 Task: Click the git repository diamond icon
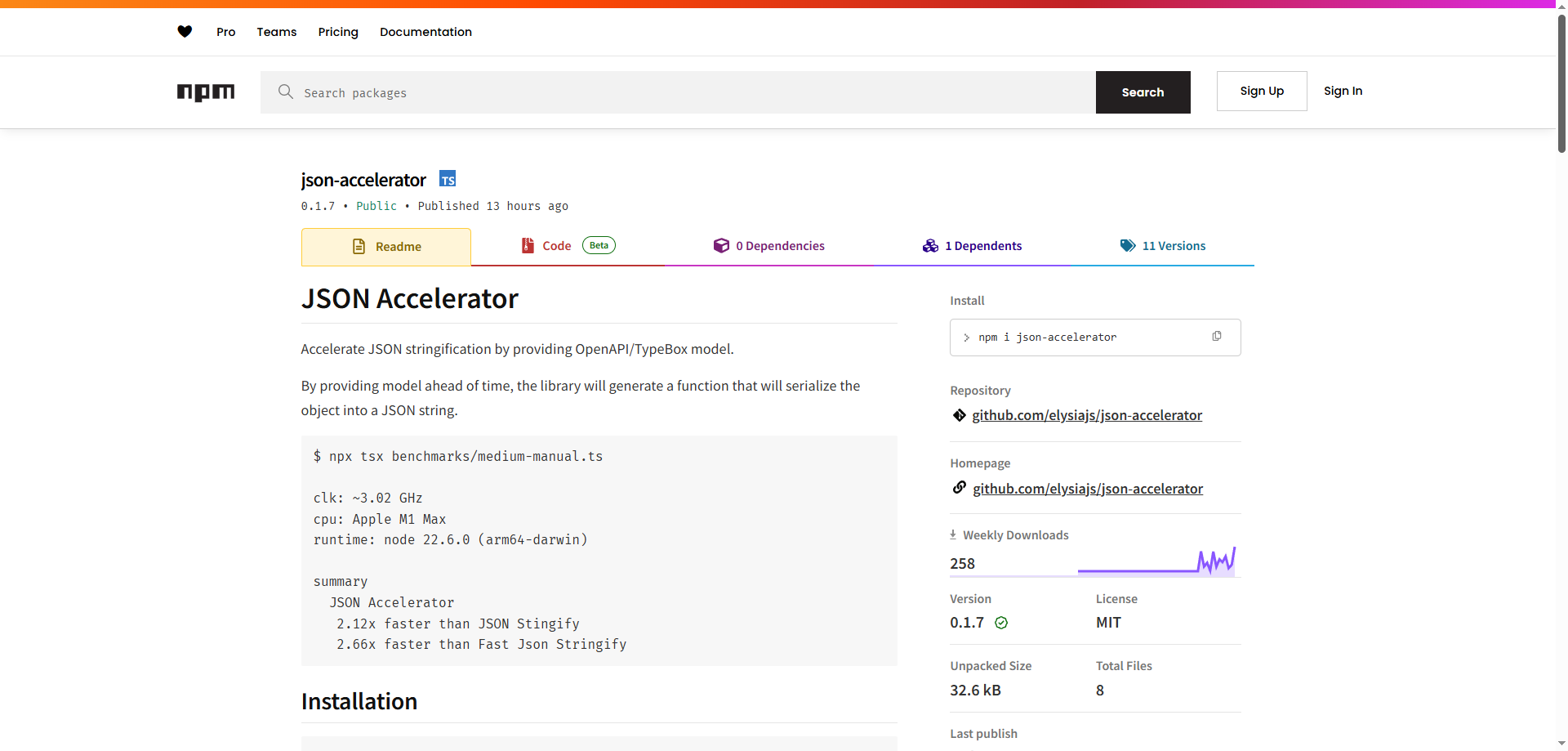click(960, 415)
